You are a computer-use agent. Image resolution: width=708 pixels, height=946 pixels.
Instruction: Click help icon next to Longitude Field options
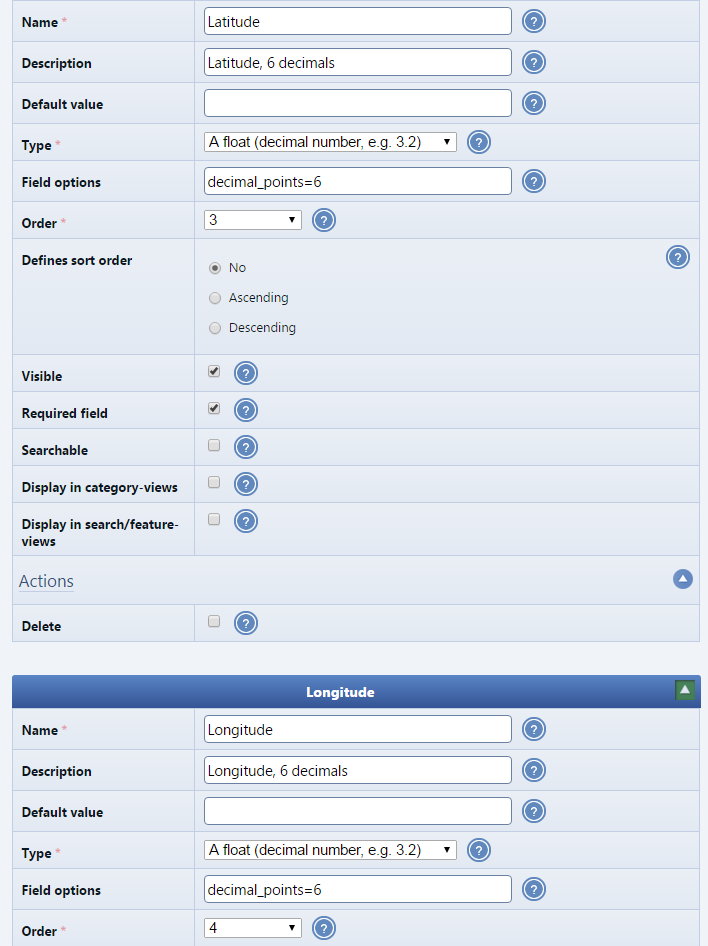pos(534,889)
